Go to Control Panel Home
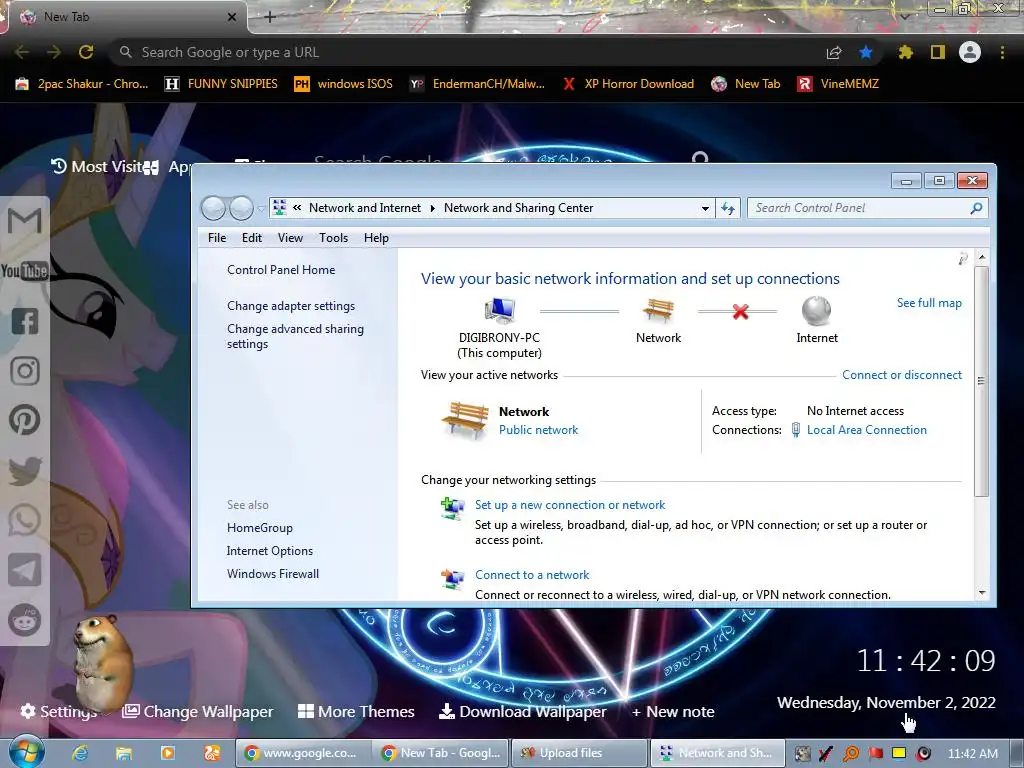This screenshot has width=1024, height=768. click(x=281, y=270)
